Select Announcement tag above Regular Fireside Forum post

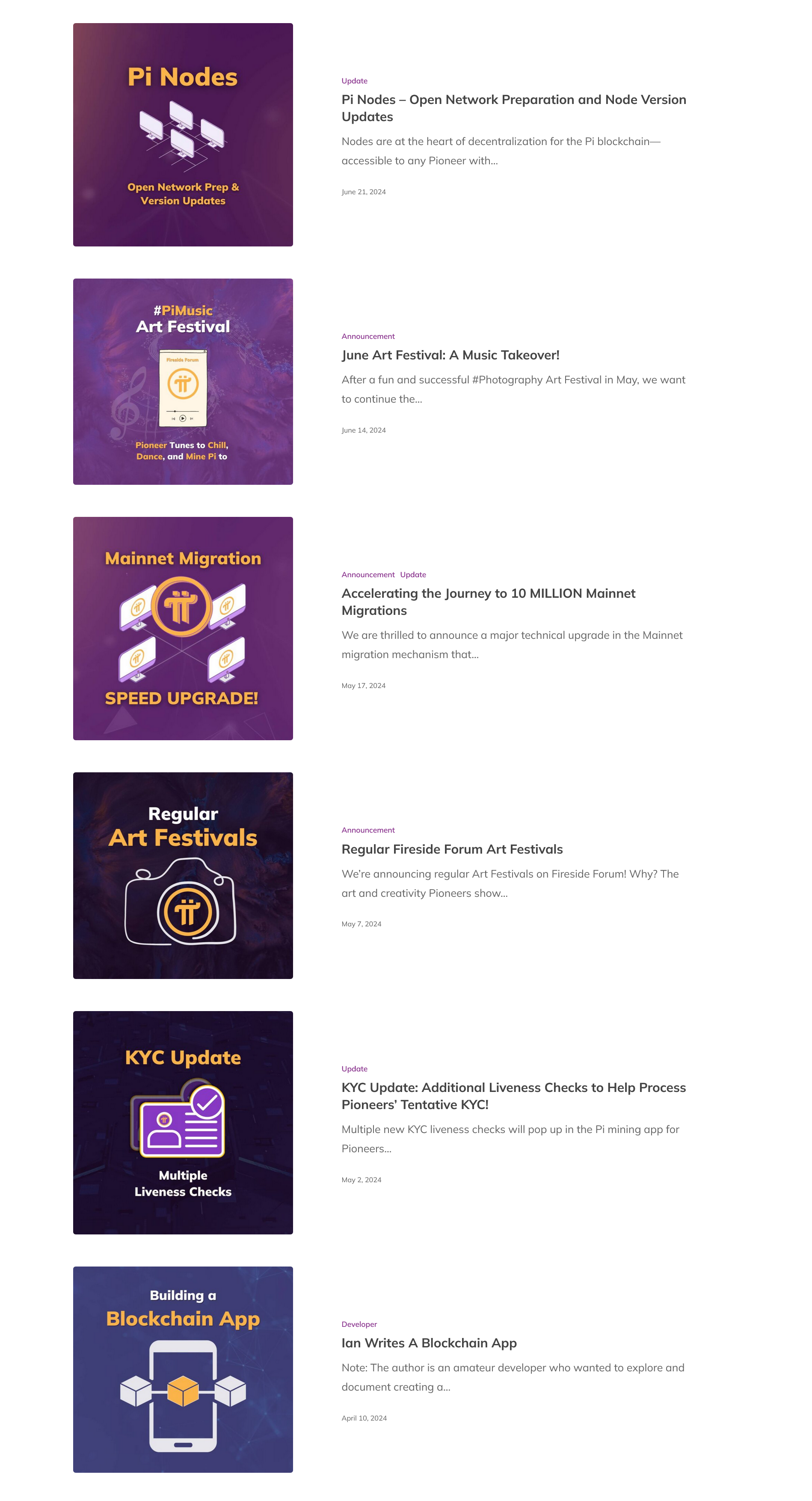368,830
